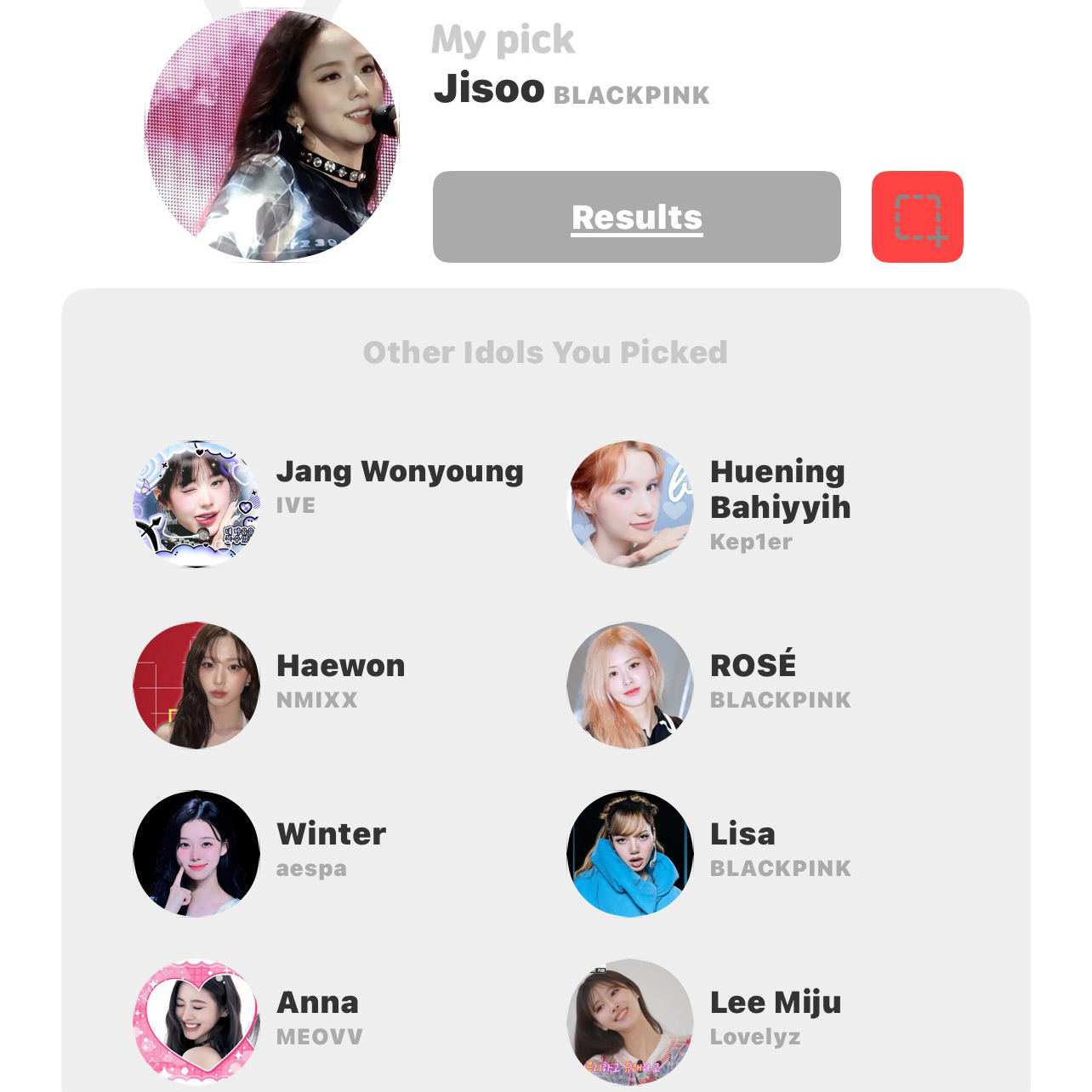The width and height of the screenshot is (1092, 1092).
Task: Click the Winter name label
Action: 331,833
